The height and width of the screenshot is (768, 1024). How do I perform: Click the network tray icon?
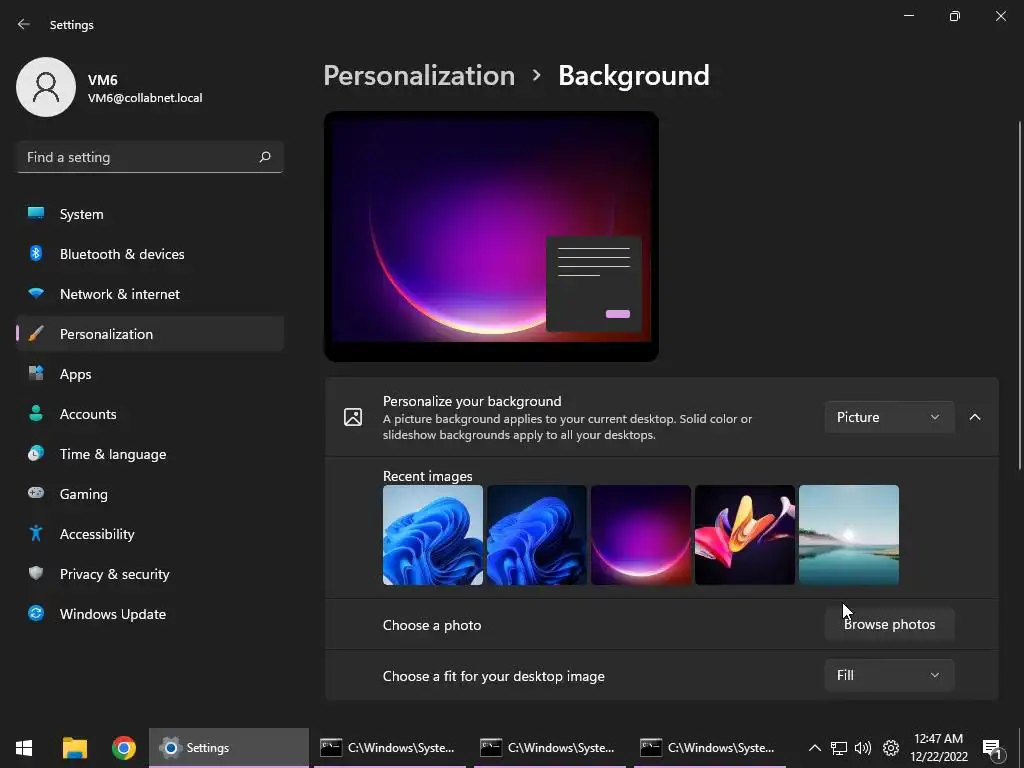pos(839,748)
